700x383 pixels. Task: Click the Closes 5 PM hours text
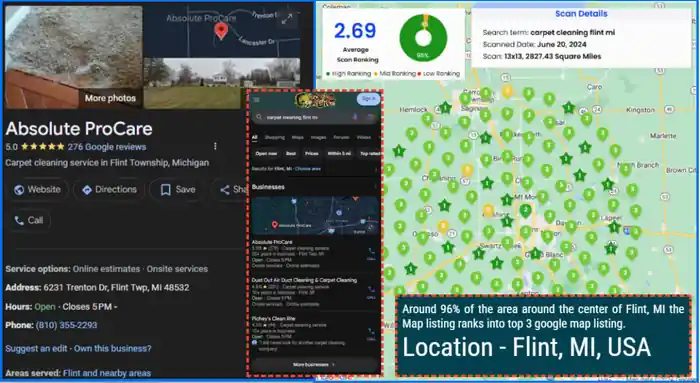click(x=88, y=307)
